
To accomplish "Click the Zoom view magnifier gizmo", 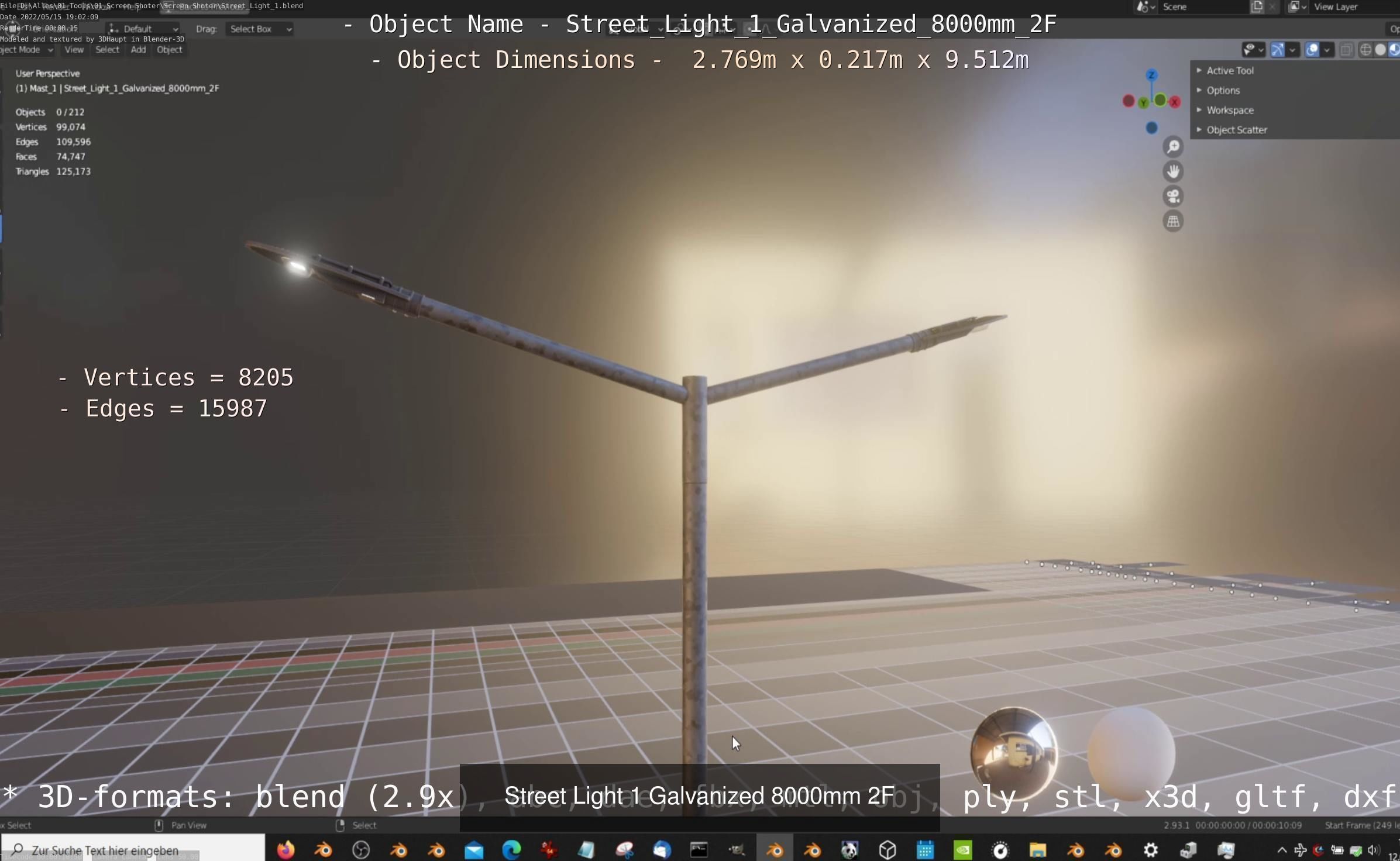I will tap(1173, 147).
